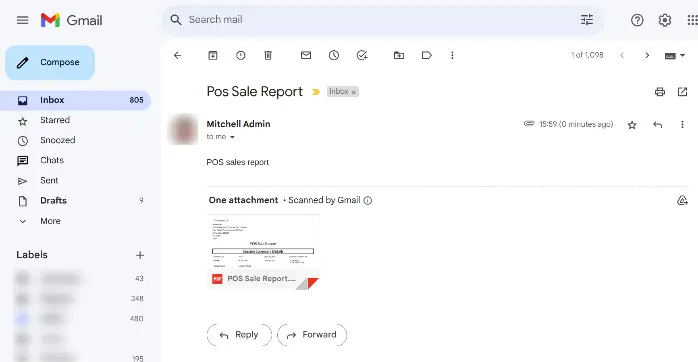The height and width of the screenshot is (362, 698).
Task: Remove the Inbox label from email
Action: [354, 92]
